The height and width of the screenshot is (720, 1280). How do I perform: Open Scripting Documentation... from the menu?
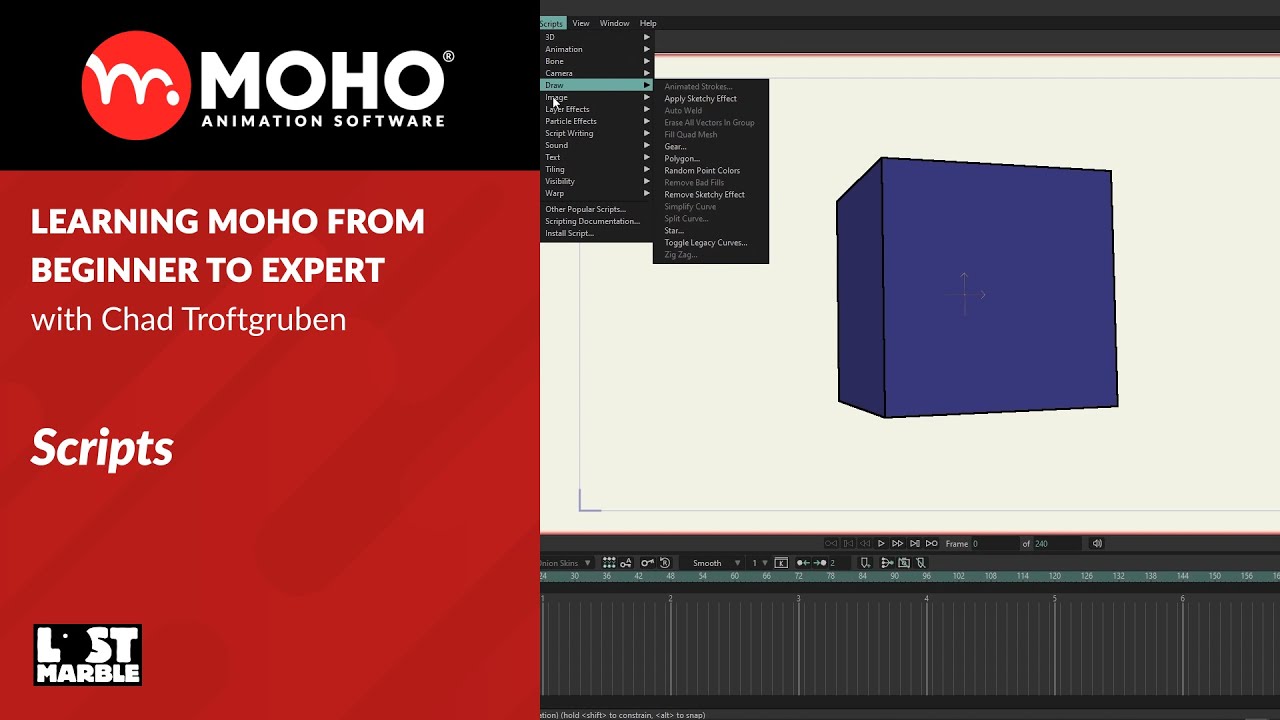point(597,221)
